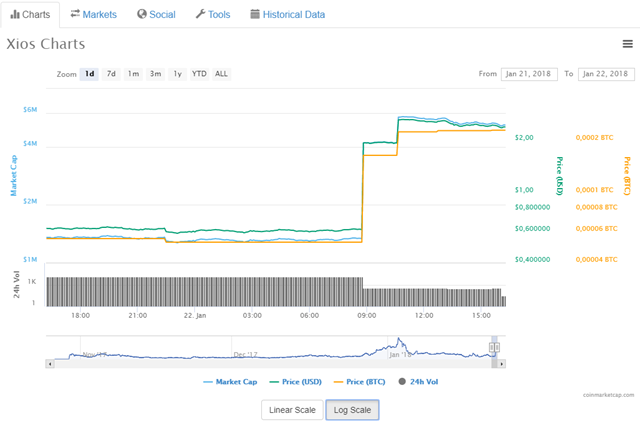Click the $2,00 price axis label
The image size is (640, 423).
(524, 138)
